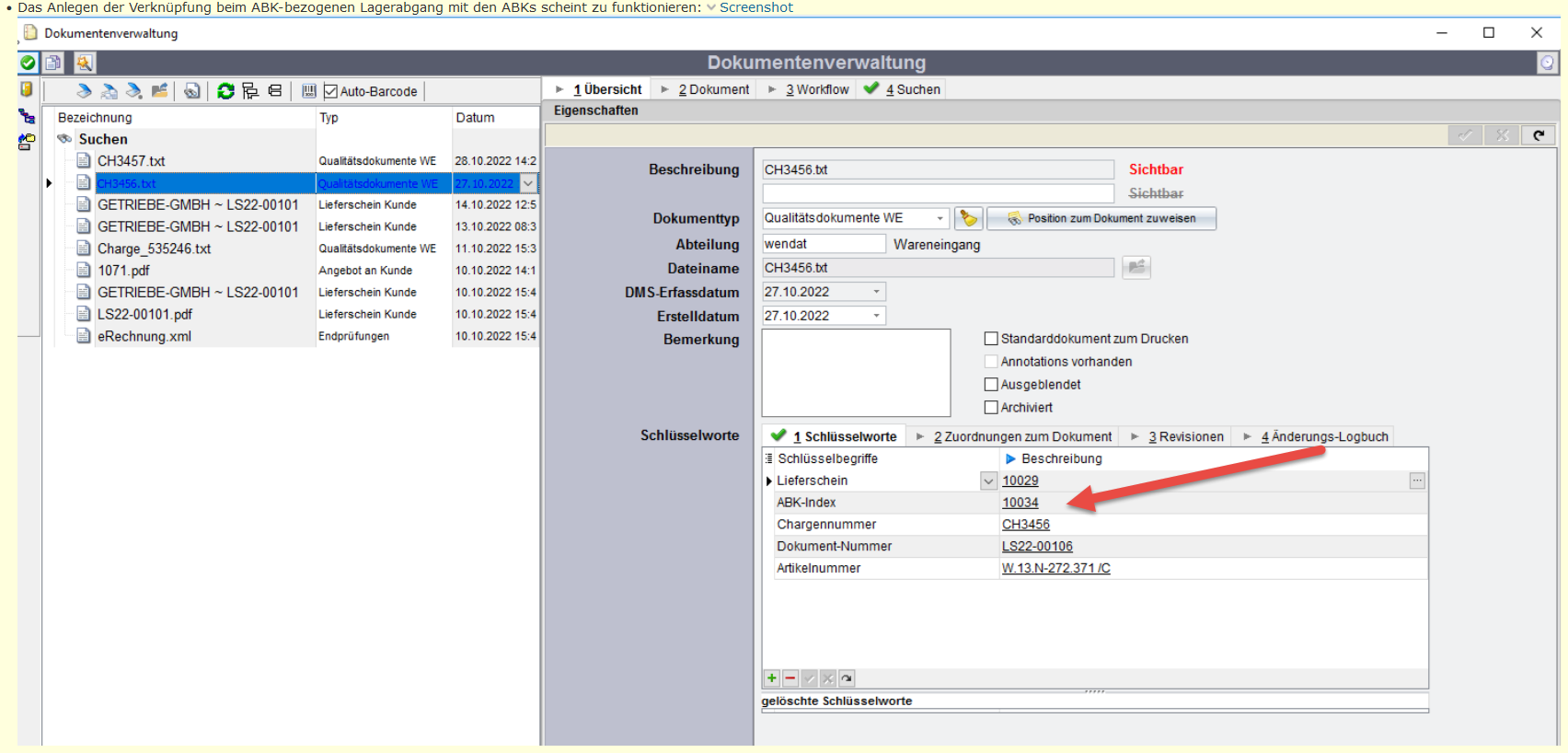
Task: Click the barcode icon next to Auto-Barcode
Action: [309, 91]
